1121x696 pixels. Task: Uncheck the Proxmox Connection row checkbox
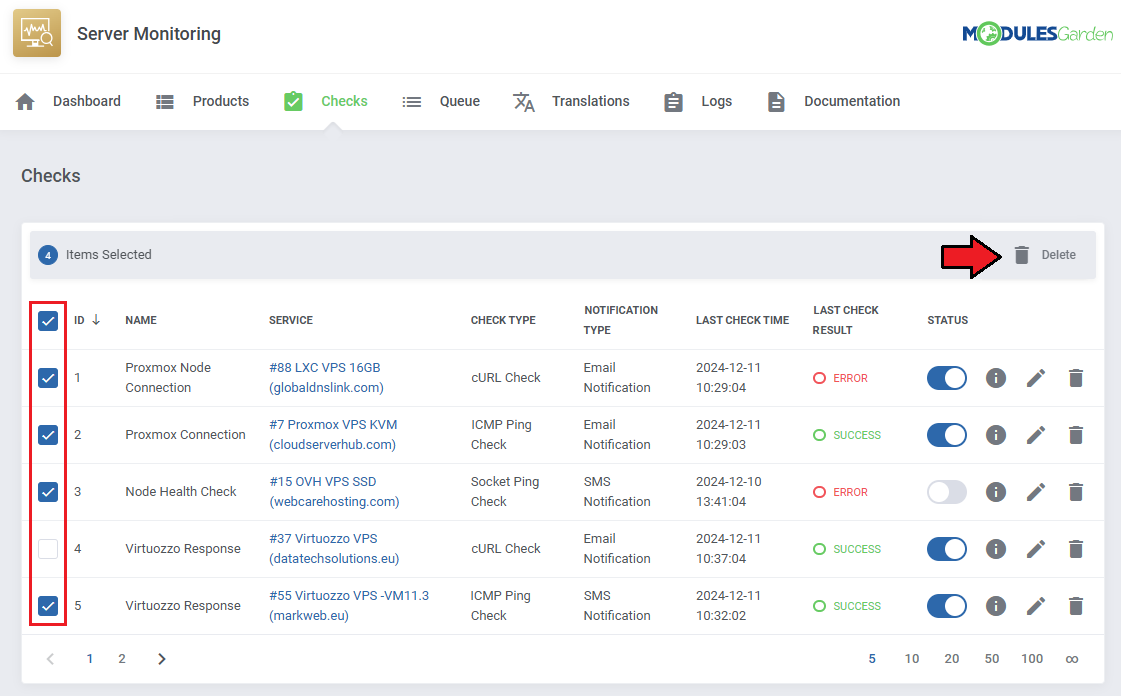[x=48, y=435]
